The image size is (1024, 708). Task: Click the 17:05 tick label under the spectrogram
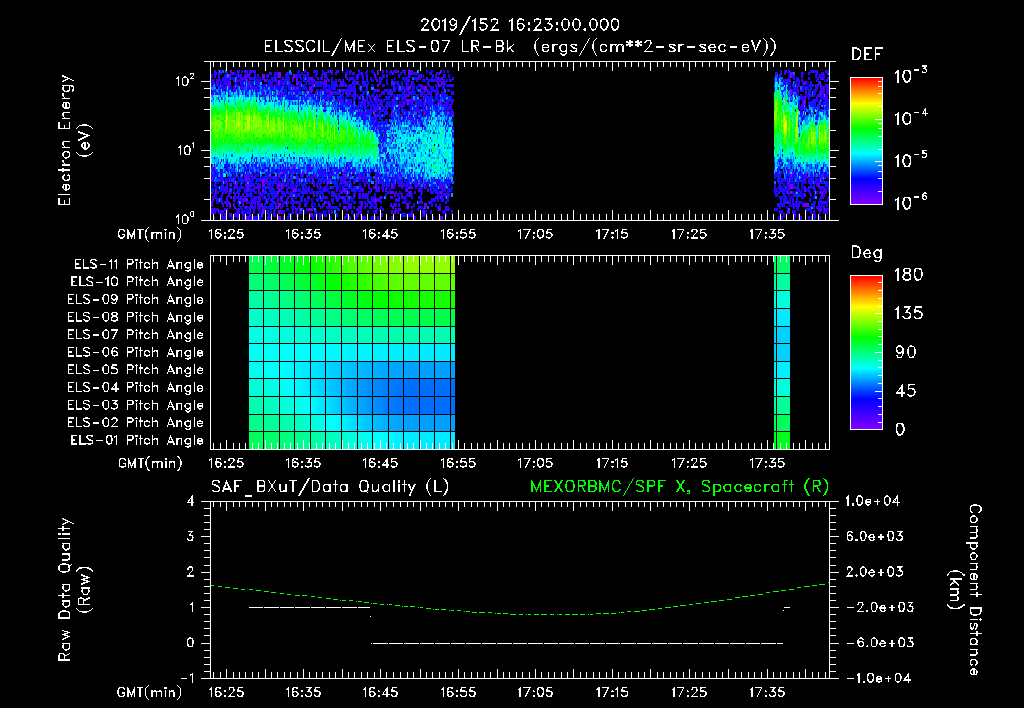(x=535, y=234)
